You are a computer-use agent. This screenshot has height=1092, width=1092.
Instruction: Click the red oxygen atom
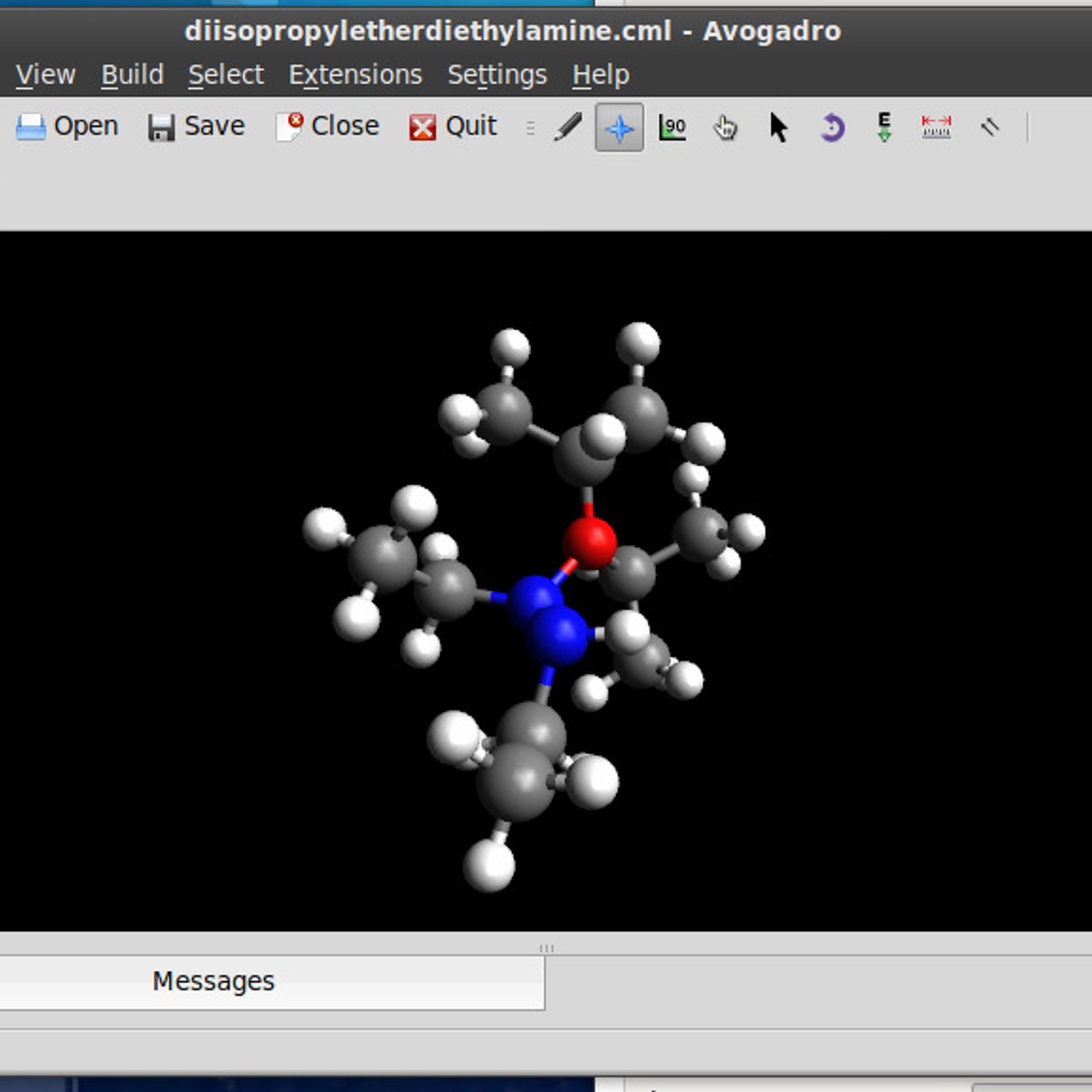[590, 542]
